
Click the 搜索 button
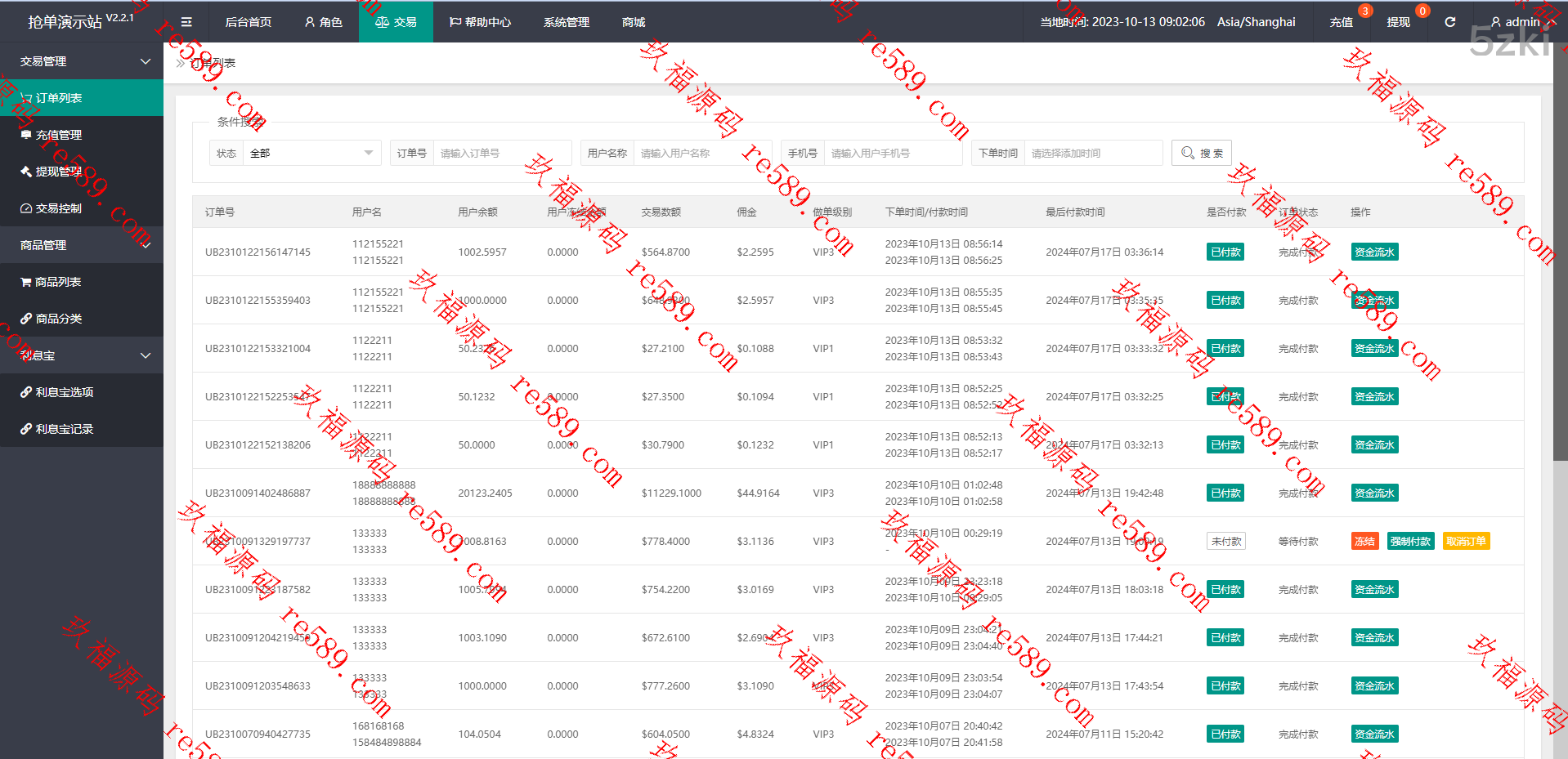click(x=1202, y=154)
